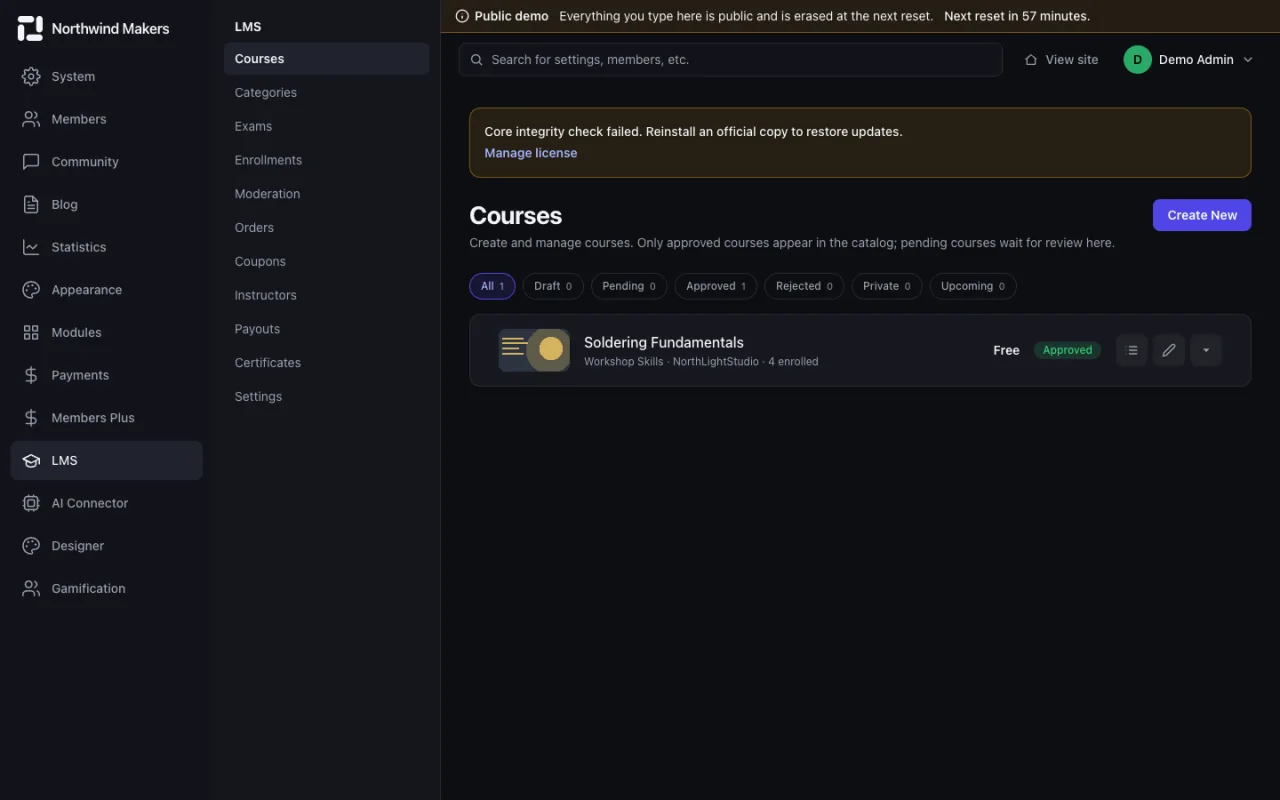Open Statistics via its chart icon
Viewport: 1280px width, 800px height.
pos(31,247)
